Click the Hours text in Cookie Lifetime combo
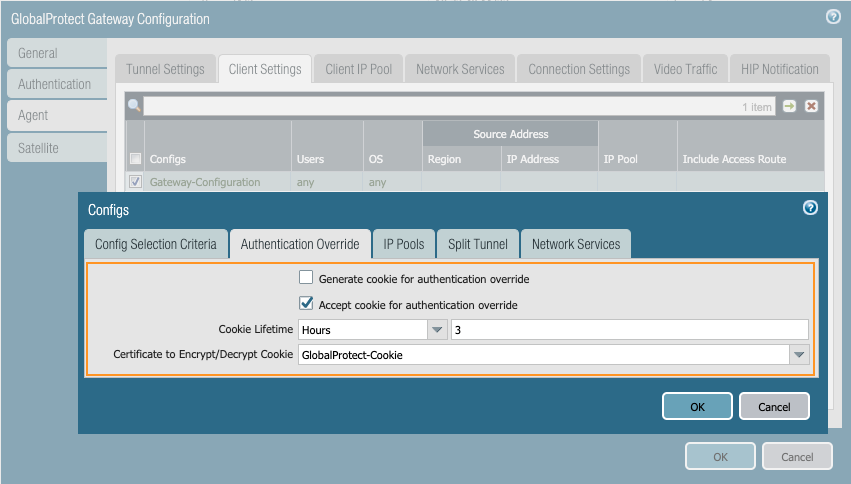851x484 pixels. point(316,330)
